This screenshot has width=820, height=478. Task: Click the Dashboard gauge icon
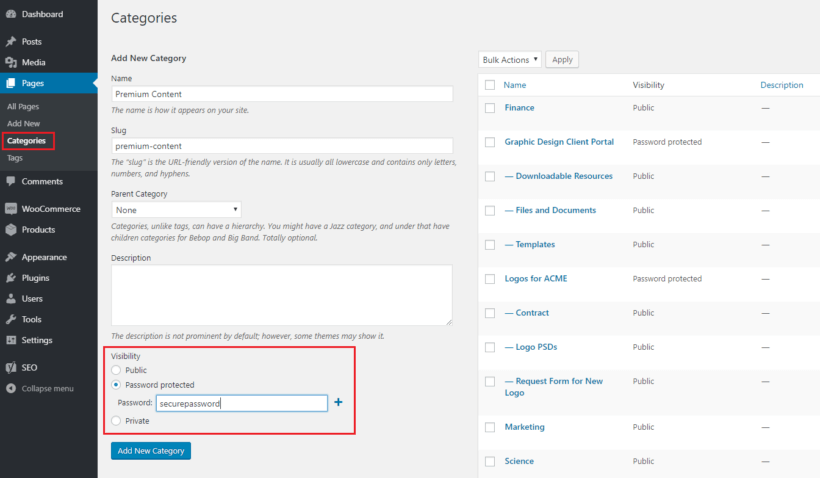pos(11,14)
